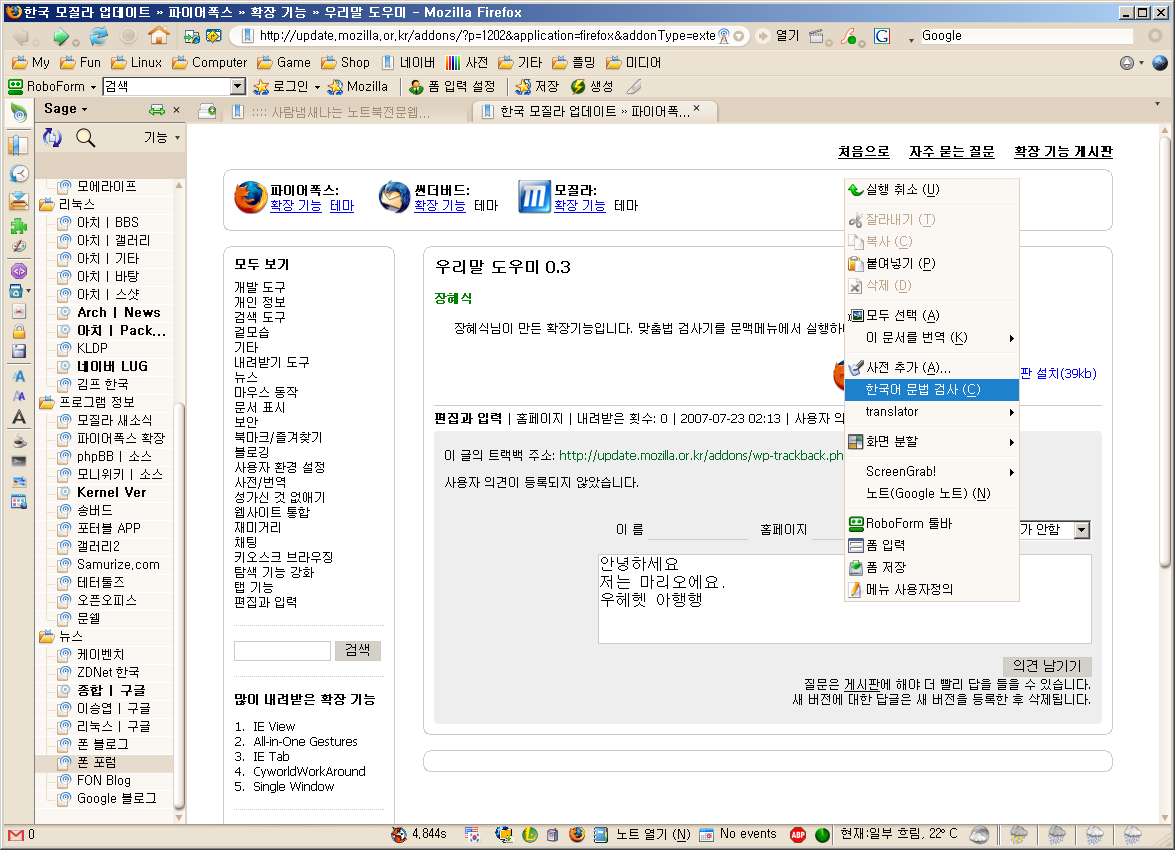
Task: Click the 프로그램 정보 folder in Sage
Action: (97, 403)
